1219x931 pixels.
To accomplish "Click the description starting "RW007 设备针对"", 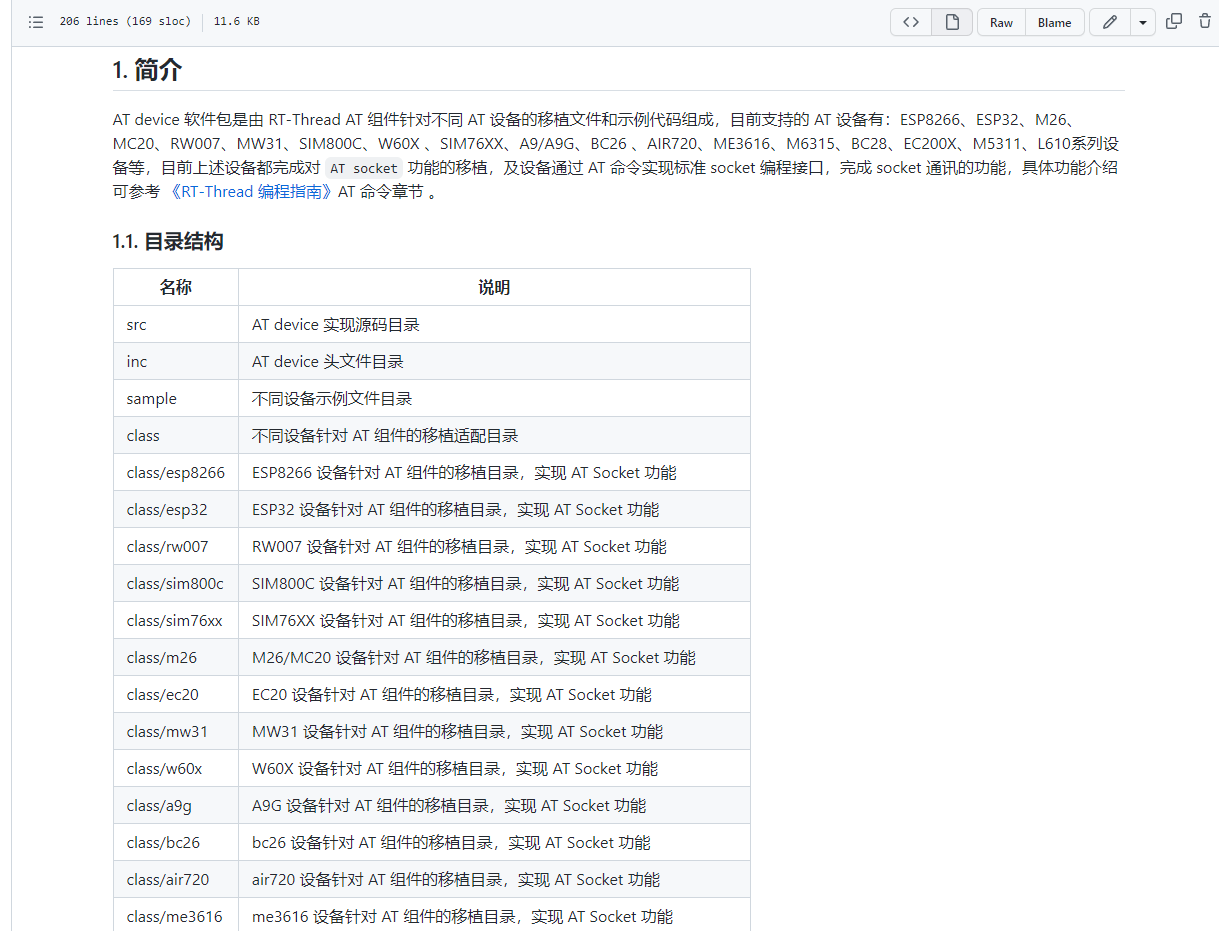I will (459, 546).
